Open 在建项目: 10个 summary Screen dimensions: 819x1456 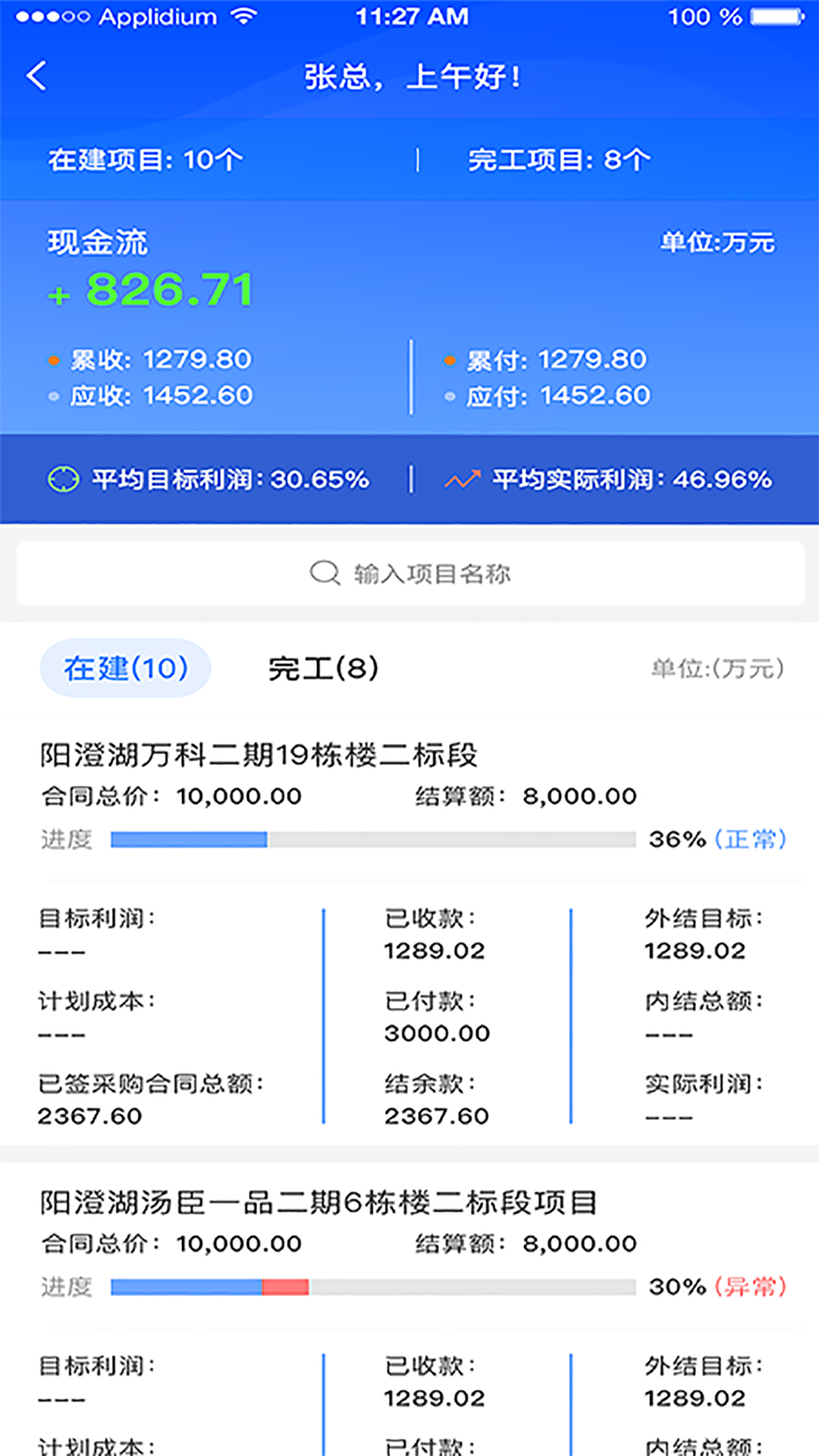146,160
